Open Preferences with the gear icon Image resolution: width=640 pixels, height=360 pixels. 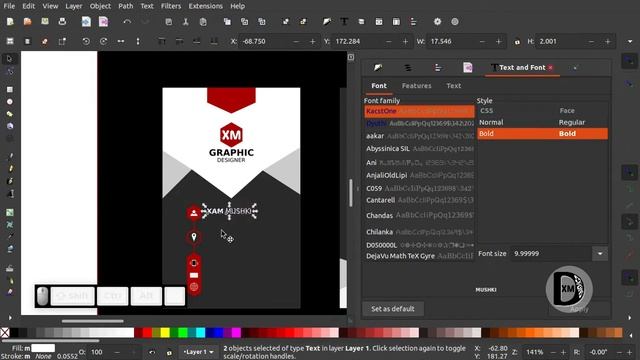point(438,22)
